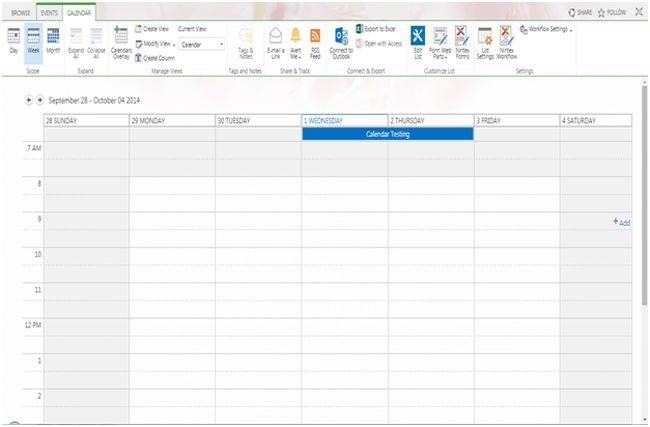The image size is (650, 427).
Task: Click the 4 Saturday column header
Action: pyautogui.click(x=596, y=121)
